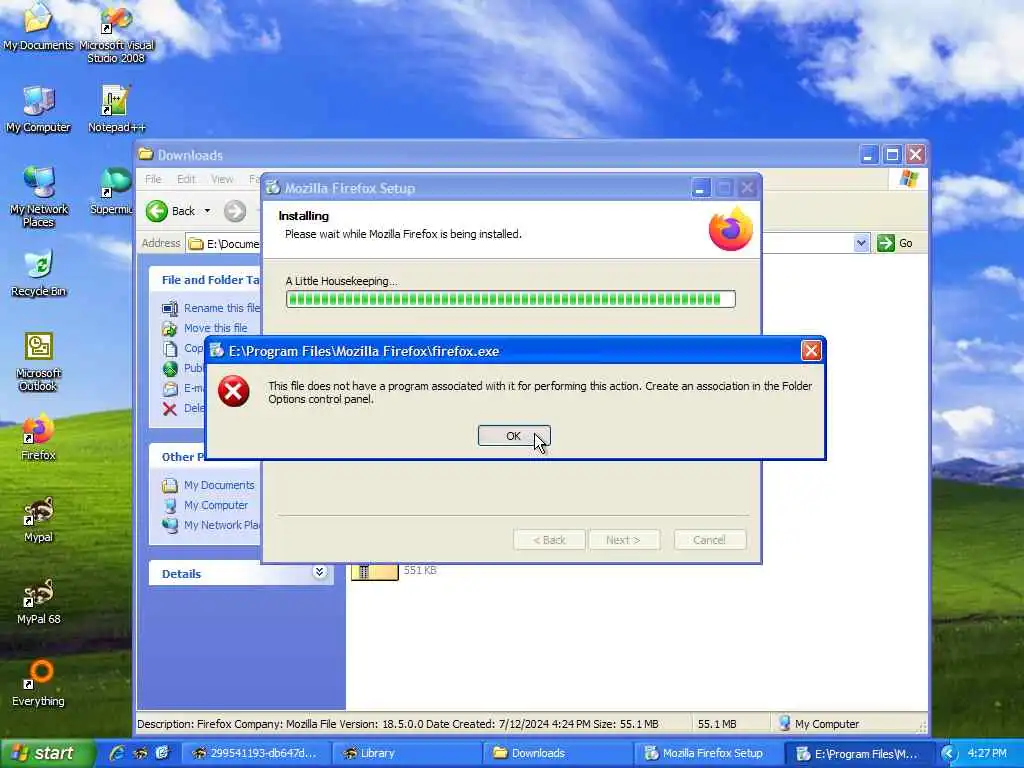Image resolution: width=1024 pixels, height=768 pixels.
Task: Launch the Mypal desktop shortcut
Action: (38, 519)
